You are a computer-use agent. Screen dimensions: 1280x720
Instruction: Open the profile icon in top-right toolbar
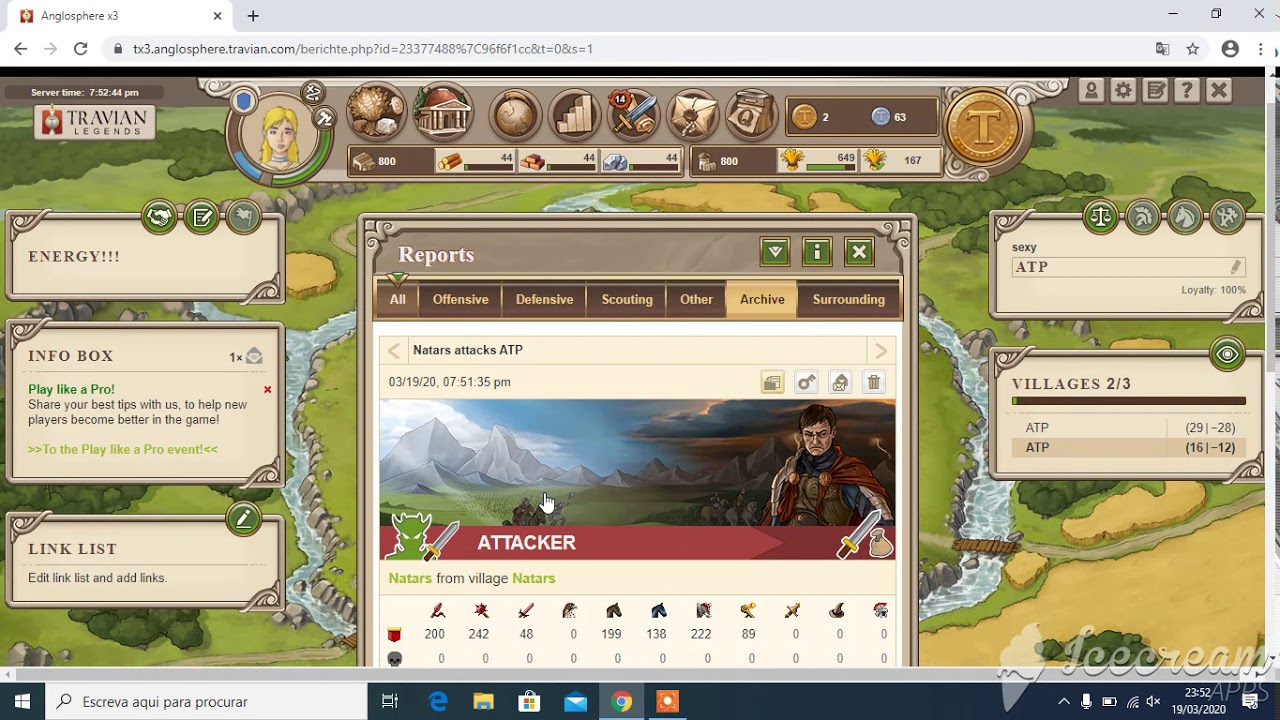tap(1091, 90)
